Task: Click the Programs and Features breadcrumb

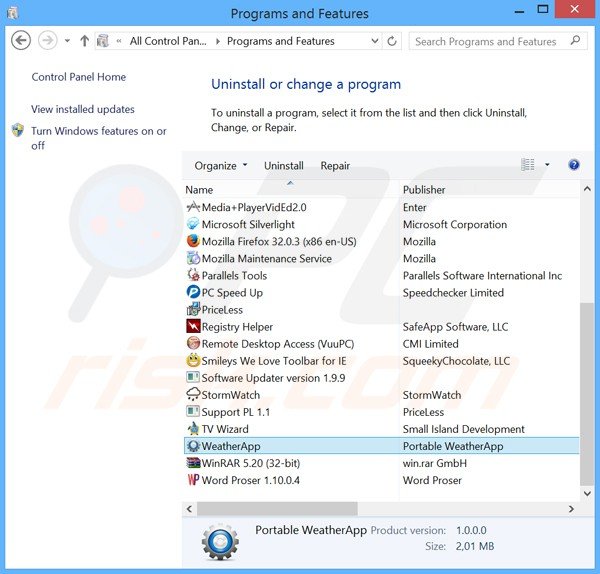Action: 280,41
